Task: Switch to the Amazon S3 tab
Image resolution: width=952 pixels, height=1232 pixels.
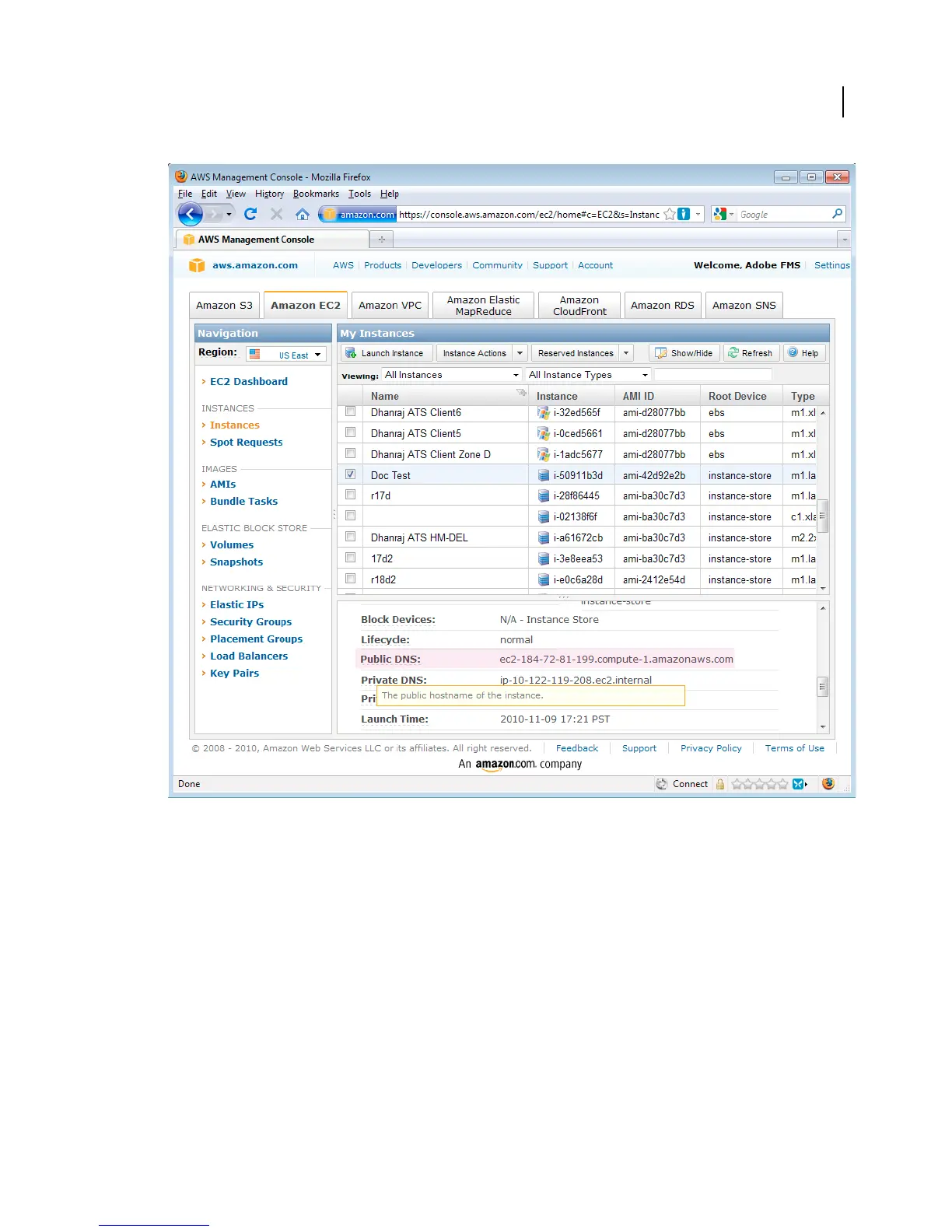Action: point(224,305)
